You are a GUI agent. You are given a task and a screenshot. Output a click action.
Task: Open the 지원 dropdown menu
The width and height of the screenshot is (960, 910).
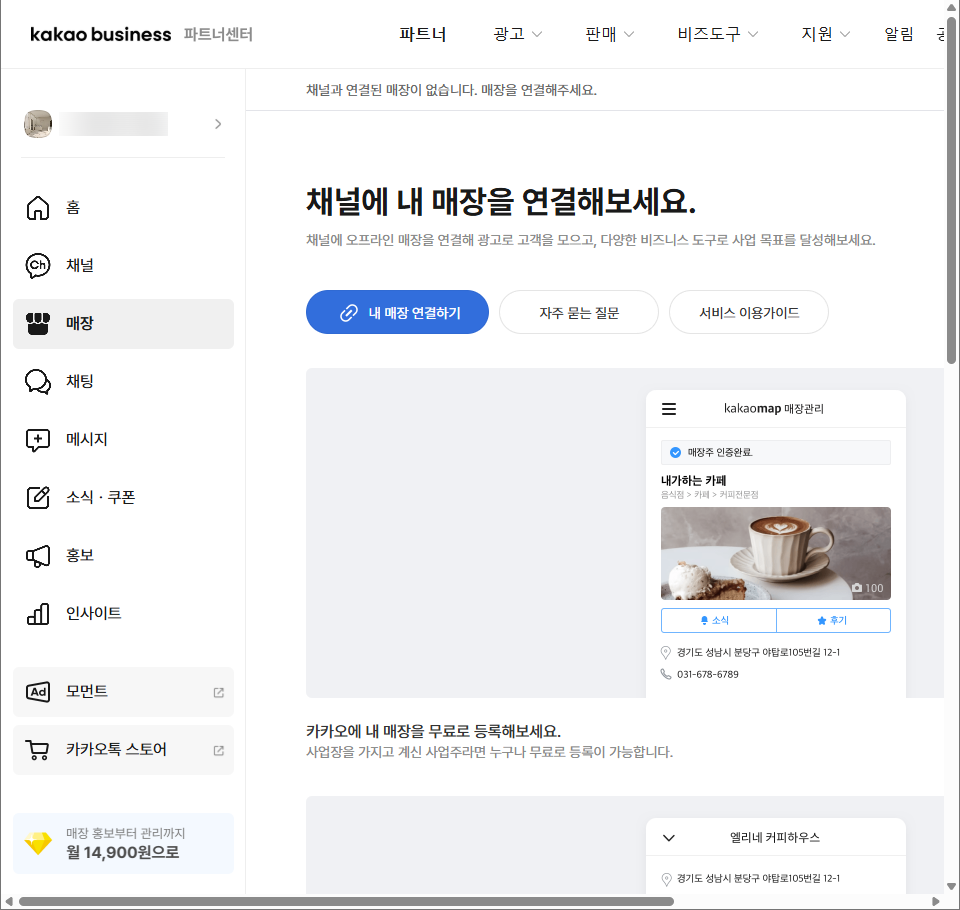coord(825,34)
